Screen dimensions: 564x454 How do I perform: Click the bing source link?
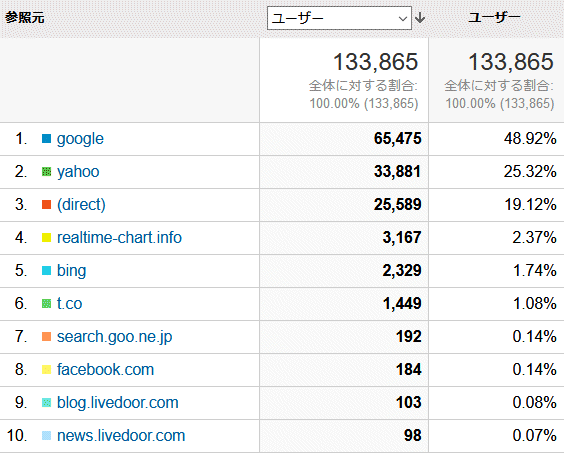(x=72, y=271)
